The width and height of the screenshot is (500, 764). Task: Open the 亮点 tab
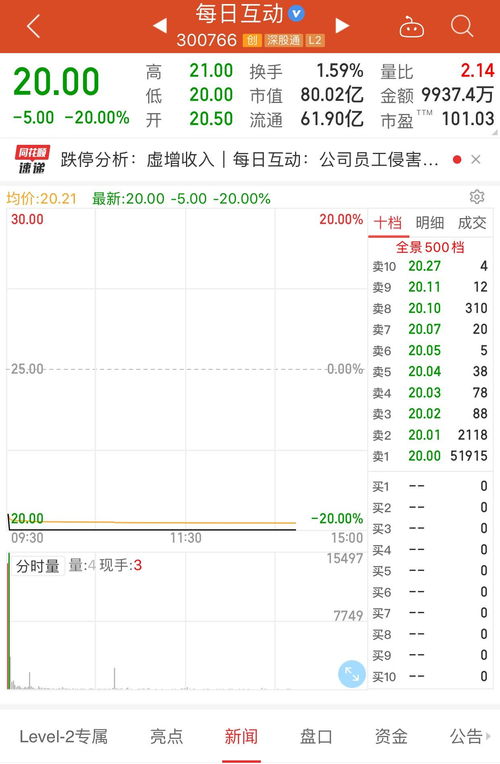click(x=167, y=736)
